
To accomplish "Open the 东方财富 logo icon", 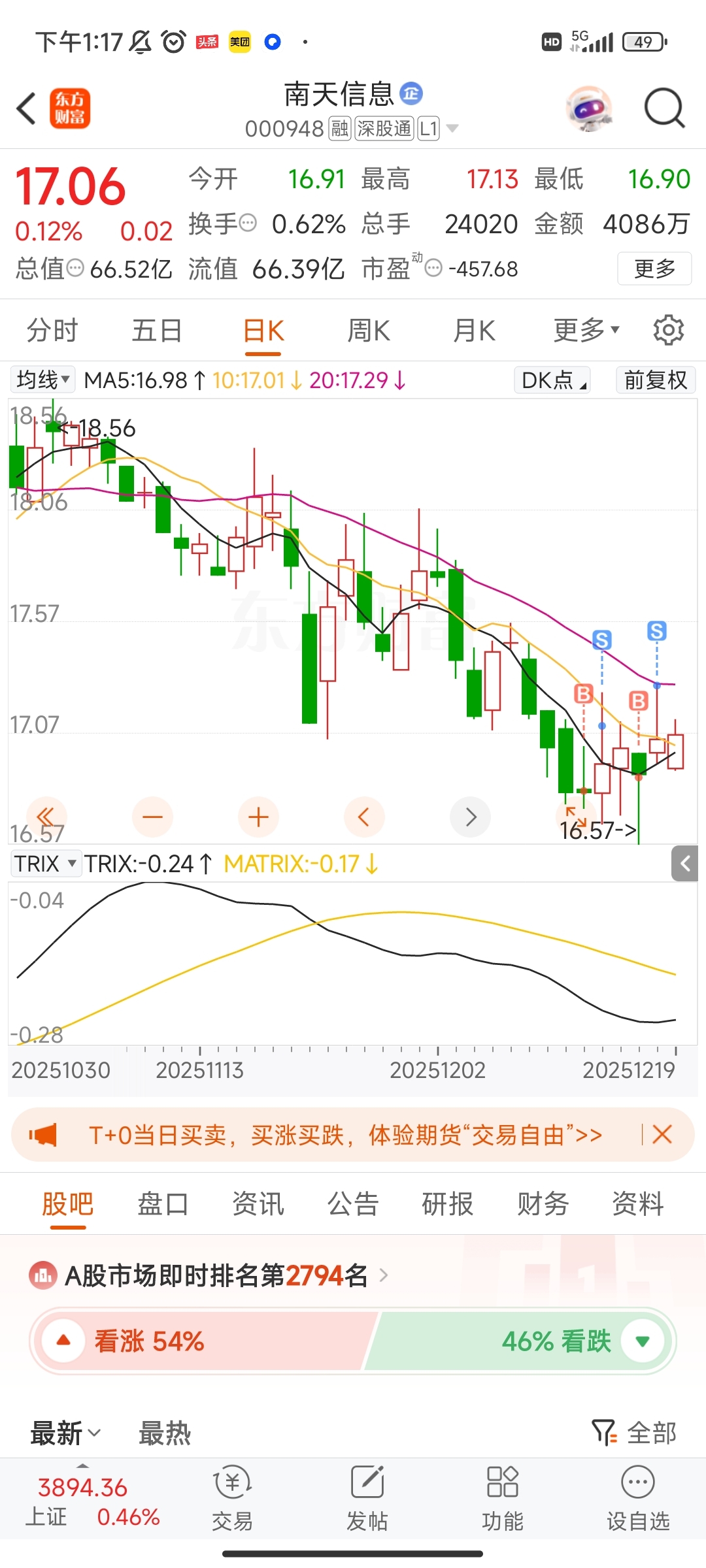I will [x=70, y=108].
